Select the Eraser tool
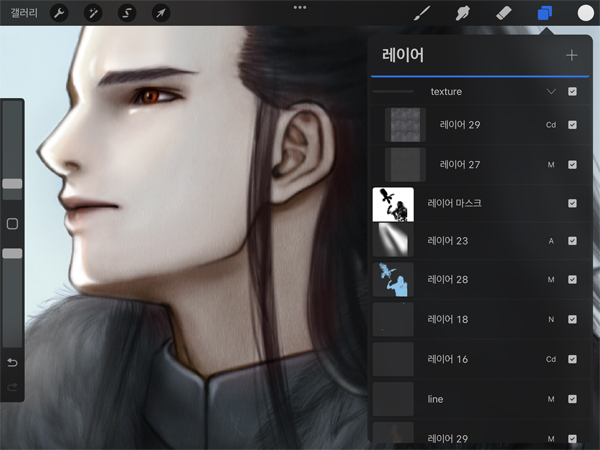 (504, 13)
